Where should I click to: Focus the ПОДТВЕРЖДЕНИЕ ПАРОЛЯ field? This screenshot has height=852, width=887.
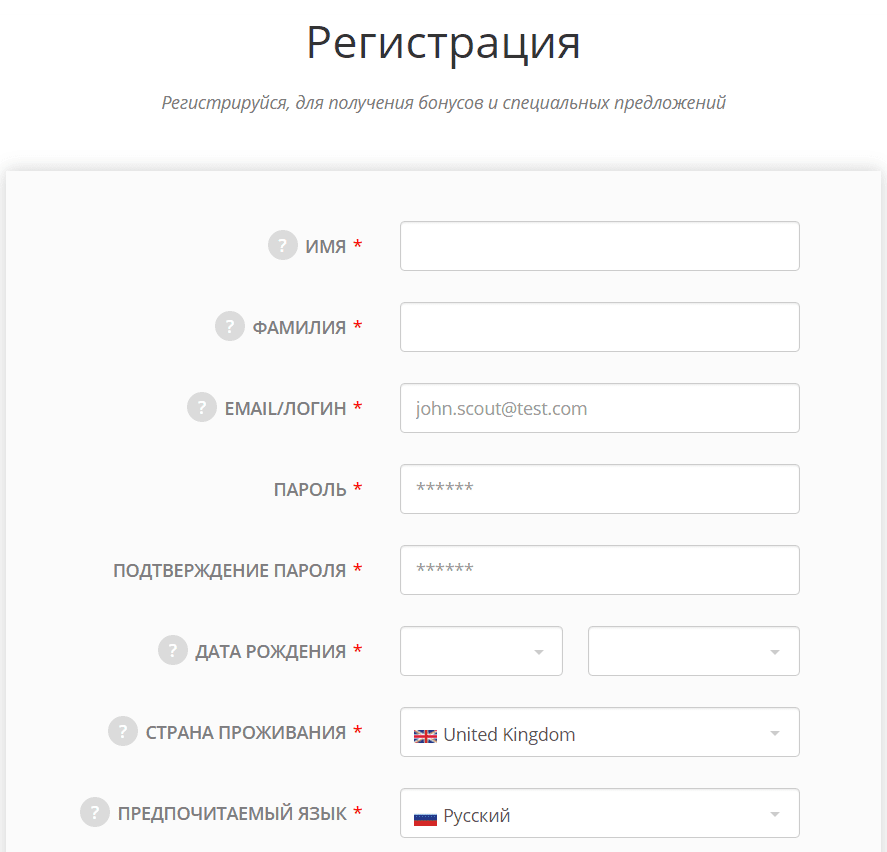tap(599, 570)
